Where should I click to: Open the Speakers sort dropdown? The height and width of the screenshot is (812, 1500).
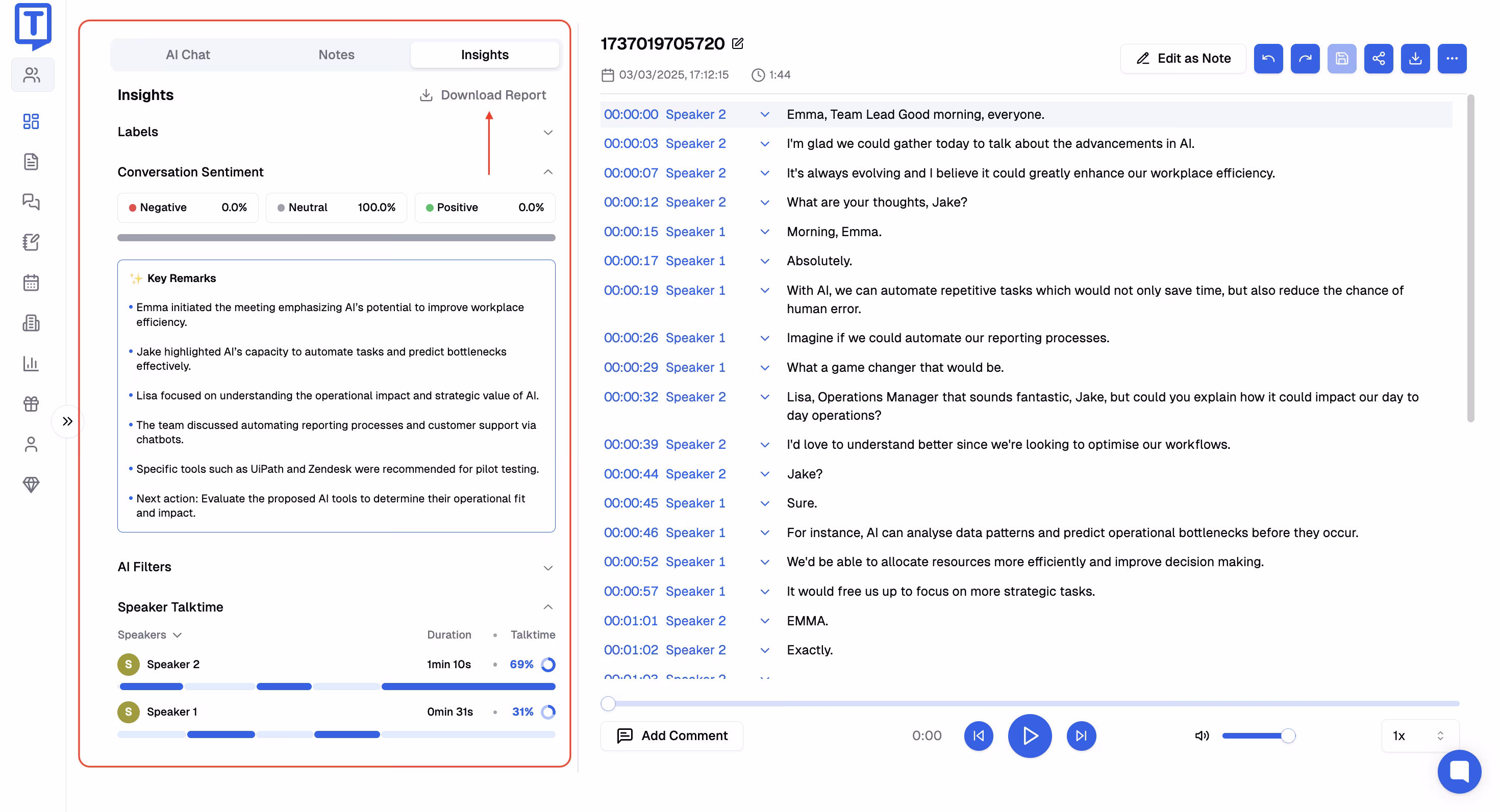[x=149, y=635]
